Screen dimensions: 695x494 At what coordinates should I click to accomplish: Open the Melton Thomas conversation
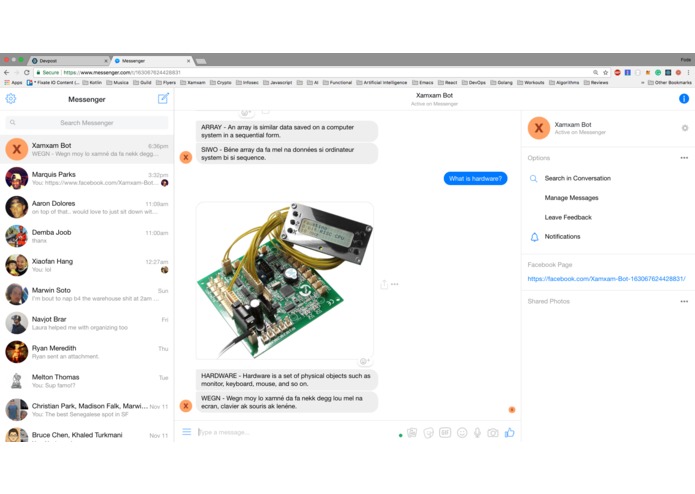pos(86,381)
